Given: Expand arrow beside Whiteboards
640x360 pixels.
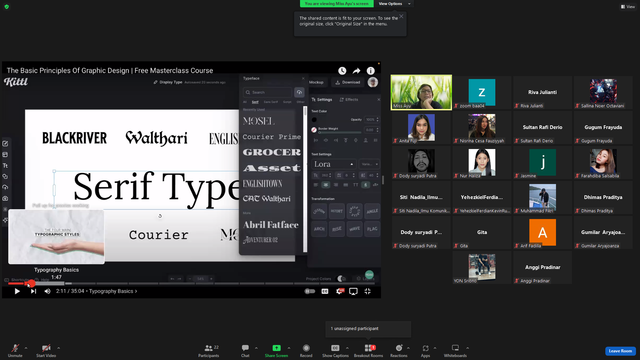Looking at the screenshot, I should tap(467, 348).
